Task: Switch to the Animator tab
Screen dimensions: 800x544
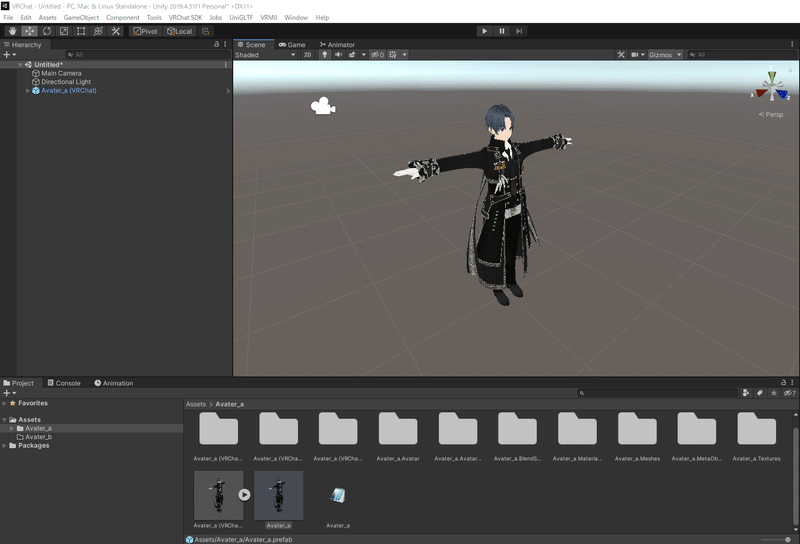Action: tap(337, 45)
